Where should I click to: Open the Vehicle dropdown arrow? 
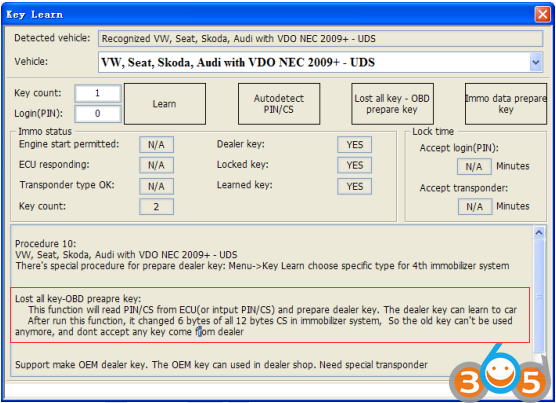click(536, 62)
